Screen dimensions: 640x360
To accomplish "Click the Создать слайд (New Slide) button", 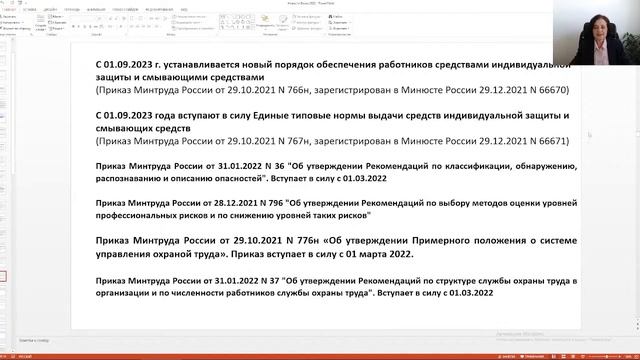I will [x=40, y=23].
